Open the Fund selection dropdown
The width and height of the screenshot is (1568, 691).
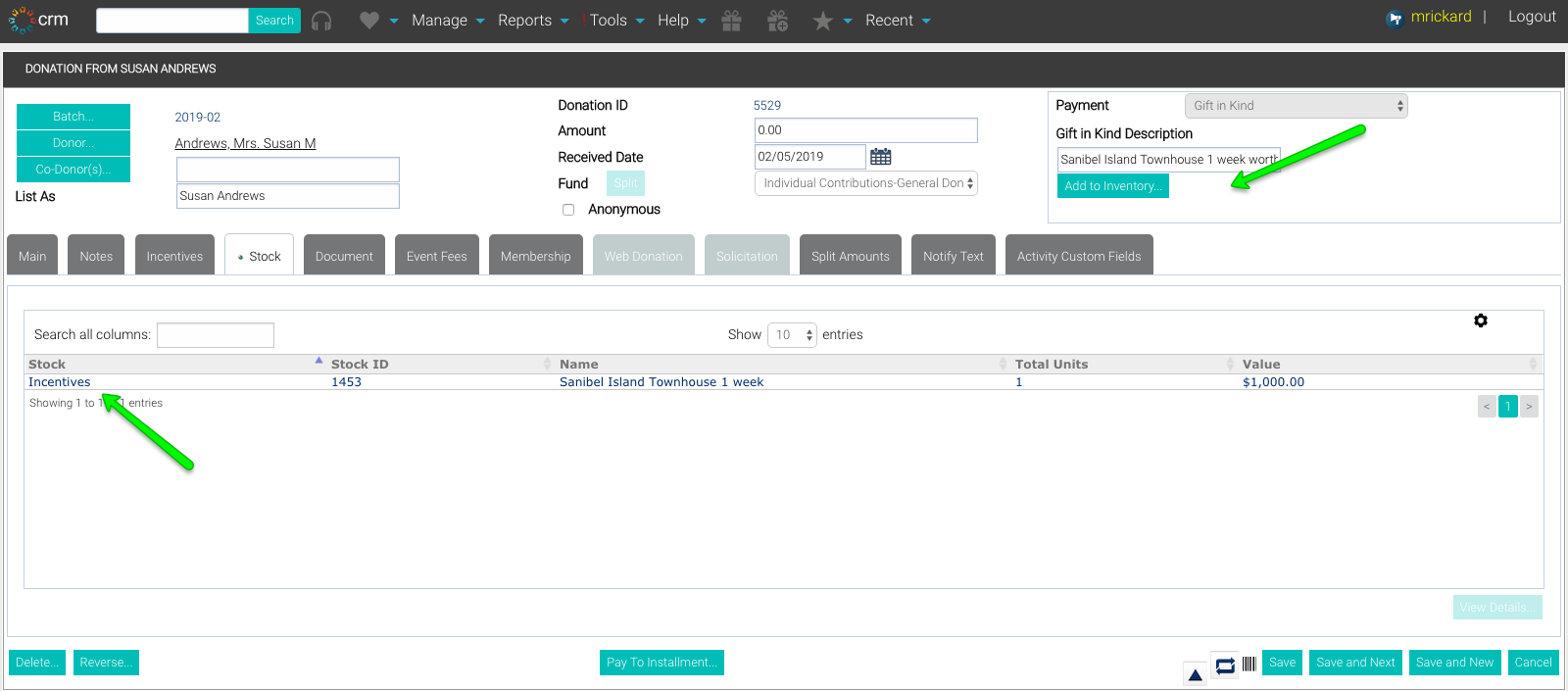pos(866,183)
